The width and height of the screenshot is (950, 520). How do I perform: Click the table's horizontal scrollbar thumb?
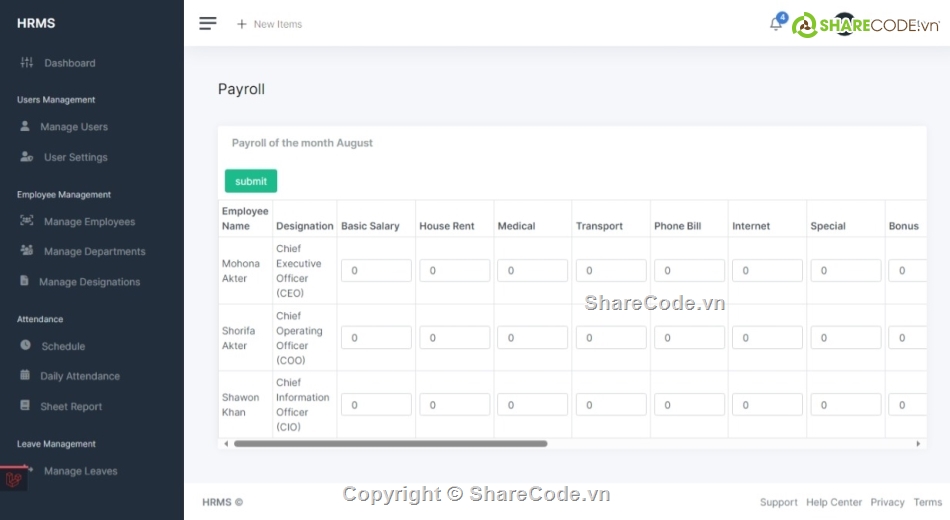(390, 443)
